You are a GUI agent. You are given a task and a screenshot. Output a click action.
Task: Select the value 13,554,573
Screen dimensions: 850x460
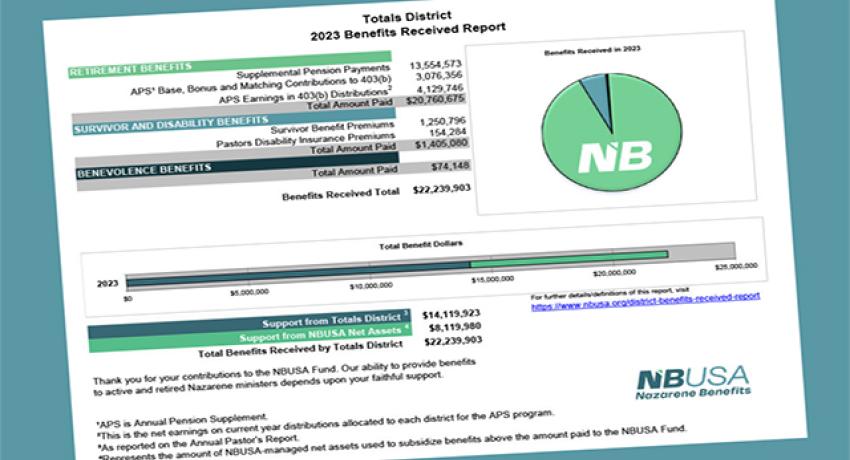435,65
